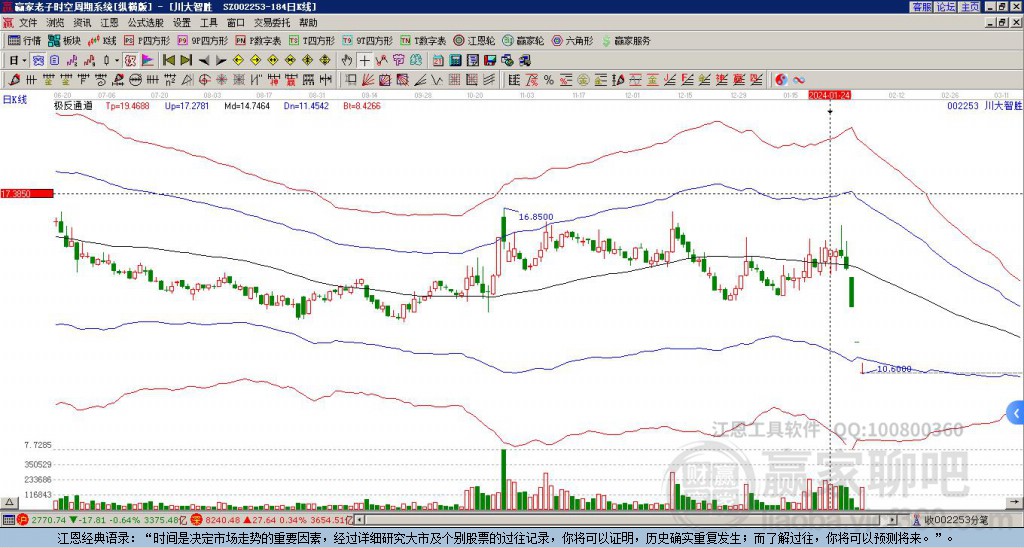Jump to first bar with skip-start icon
Image resolution: width=1024 pixels, height=548 pixels.
pos(168,61)
